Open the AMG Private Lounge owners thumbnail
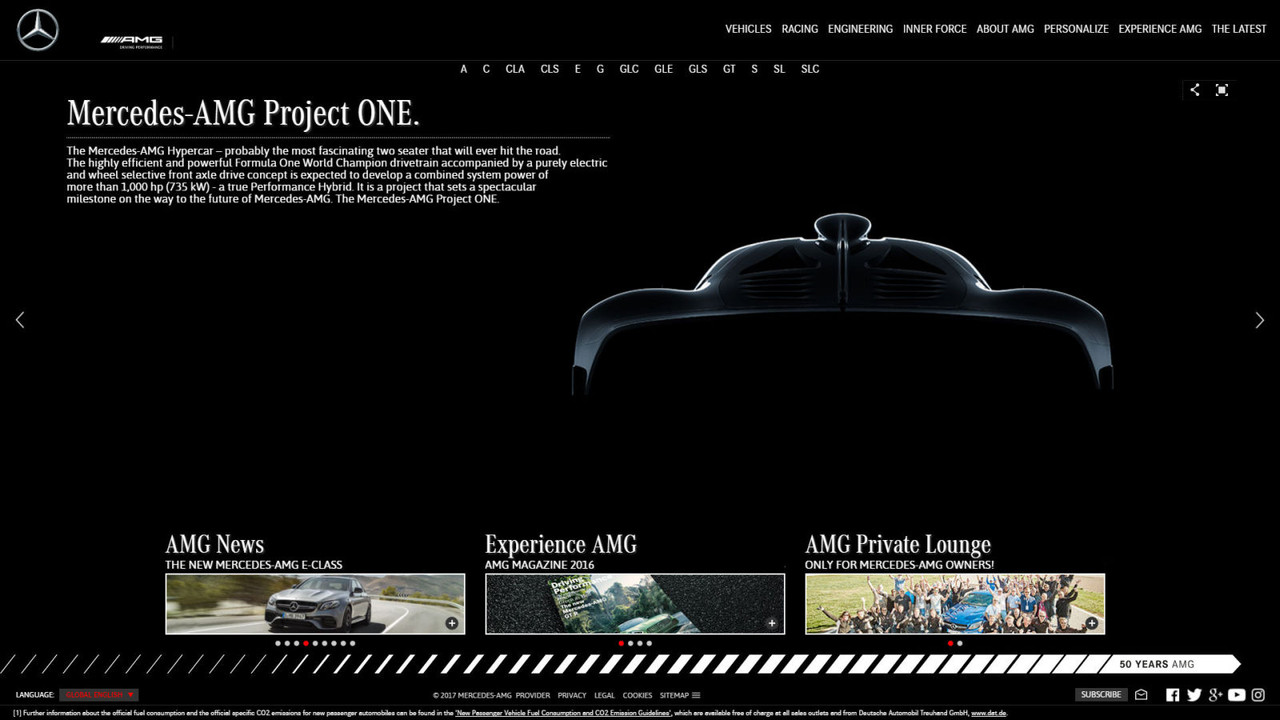 click(x=955, y=604)
